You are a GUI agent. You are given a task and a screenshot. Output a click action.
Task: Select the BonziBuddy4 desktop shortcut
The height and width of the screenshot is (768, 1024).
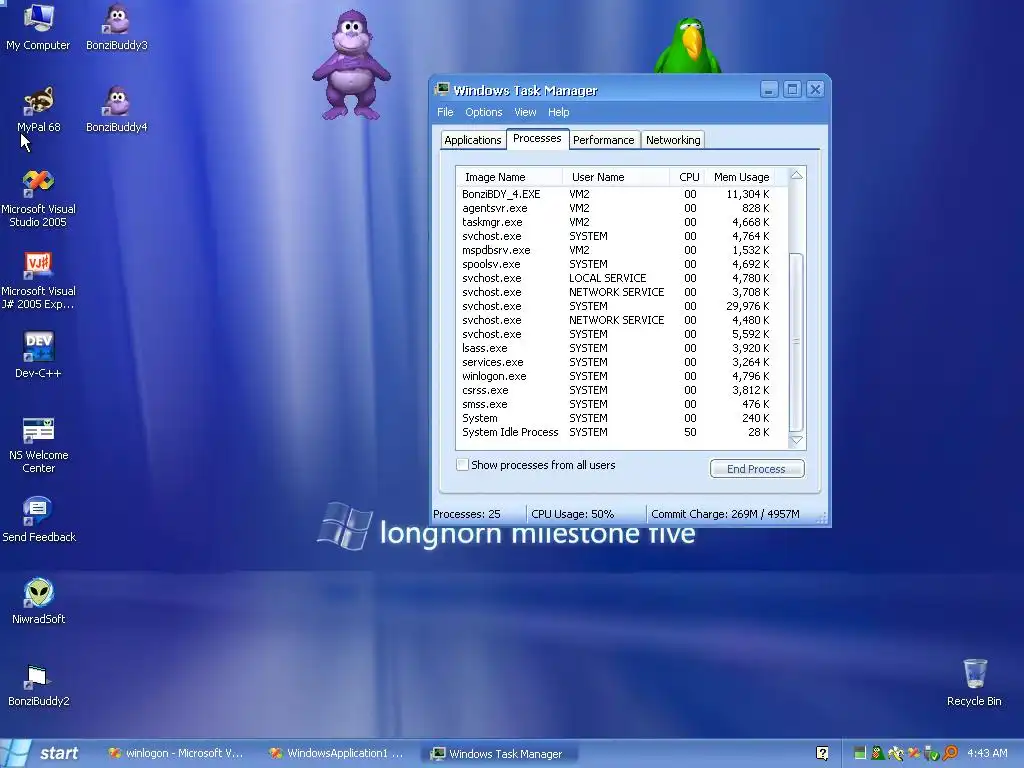[x=117, y=109]
